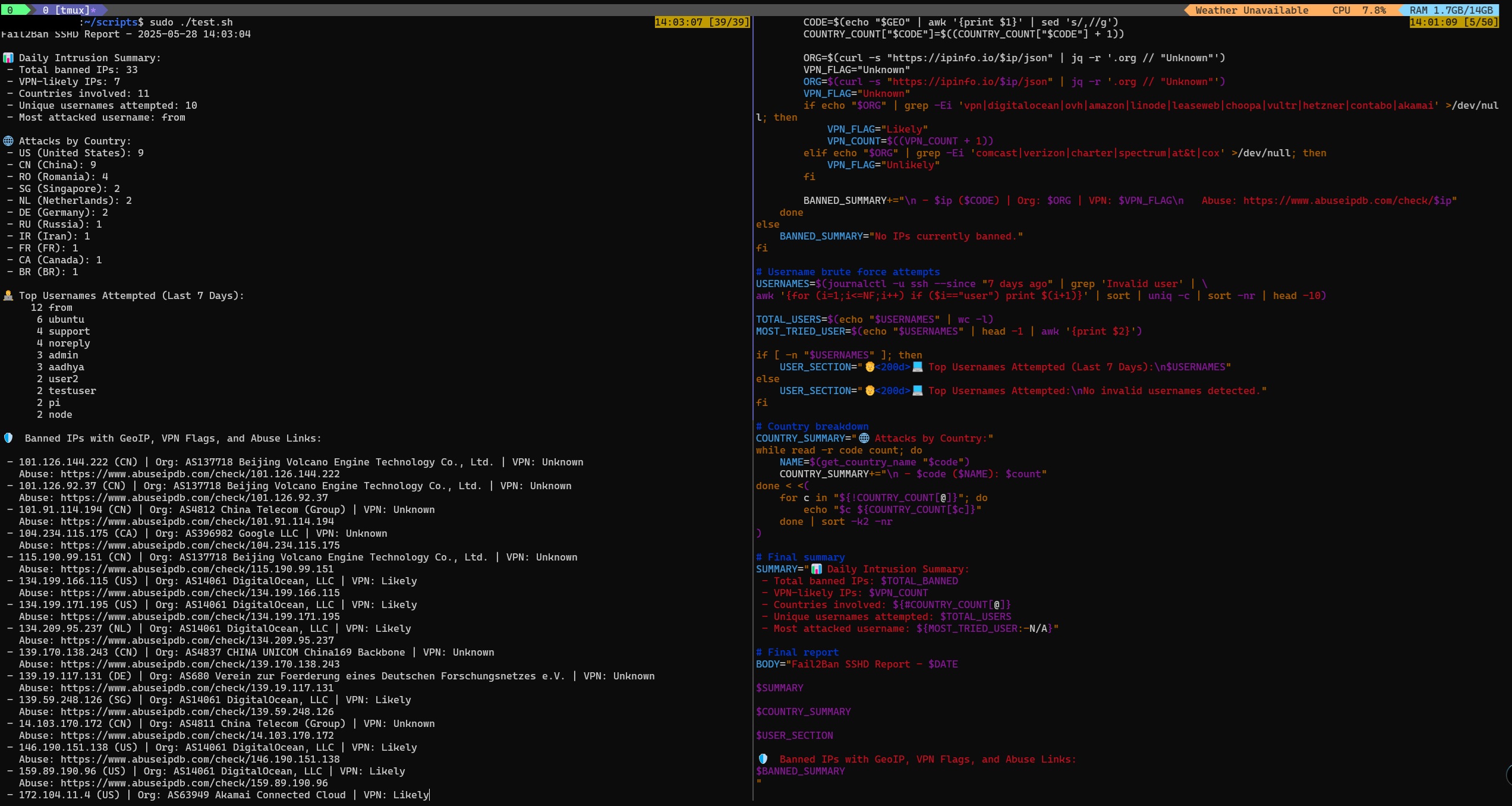The width and height of the screenshot is (1512, 806).
Task: Click the bar chart emoji beside Daily Intrusion Summary
Action: [8, 58]
